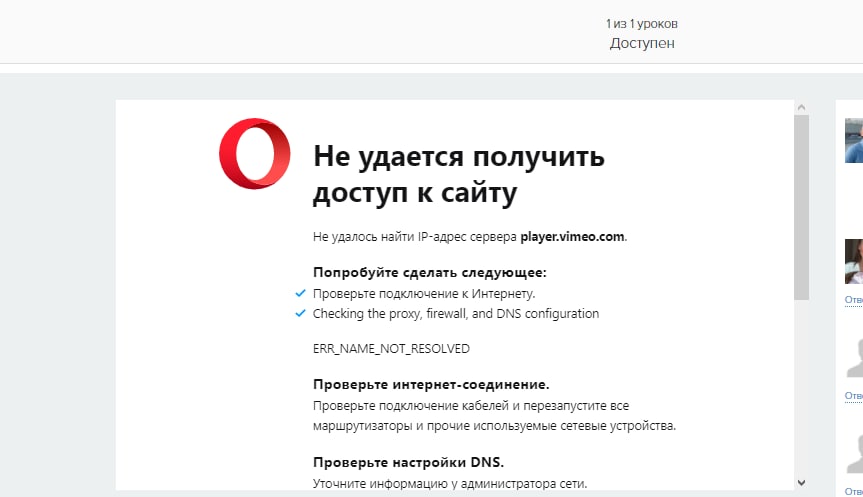The image size is (863, 497).
Task: Click "Проверьте подключение к Интернету." suggestion
Action: [424, 294]
